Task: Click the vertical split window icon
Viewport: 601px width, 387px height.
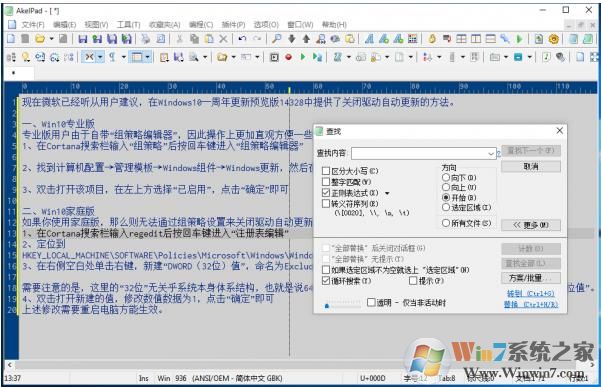Action: point(476,39)
